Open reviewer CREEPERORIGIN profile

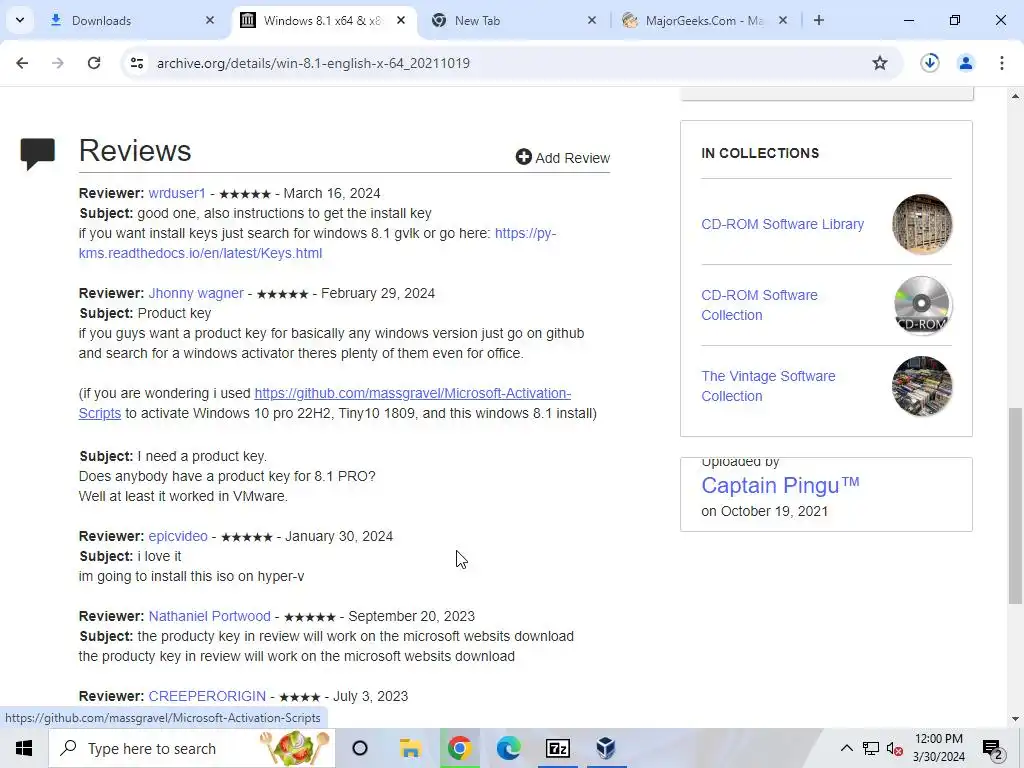pos(207,696)
